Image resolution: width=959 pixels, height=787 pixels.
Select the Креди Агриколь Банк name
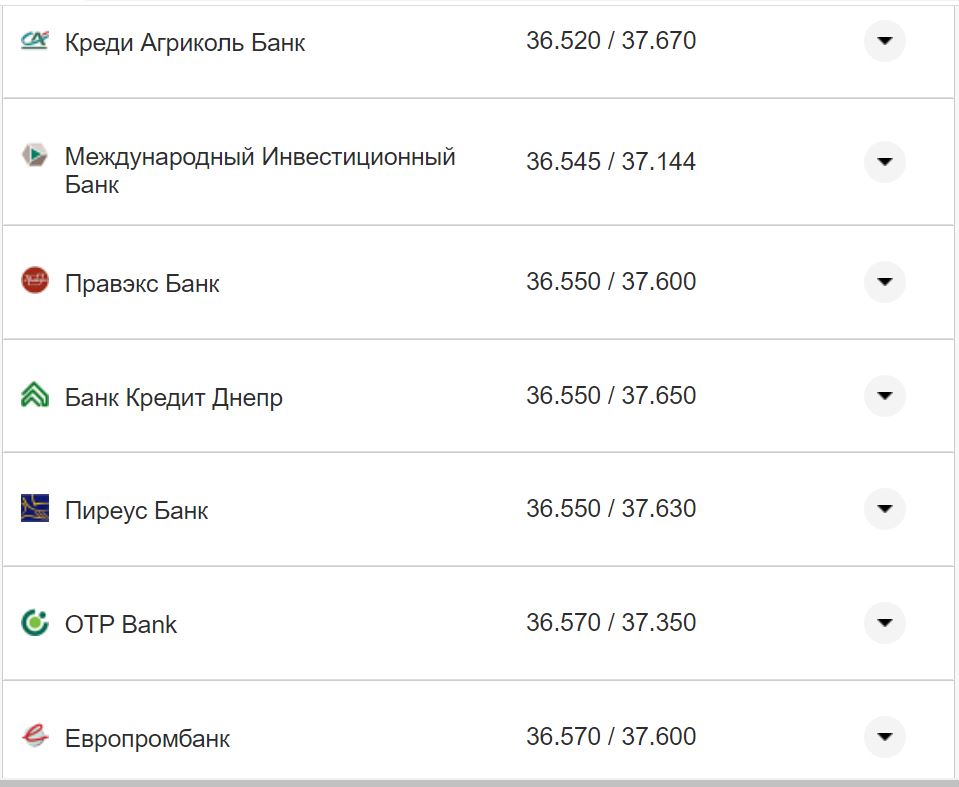click(184, 41)
